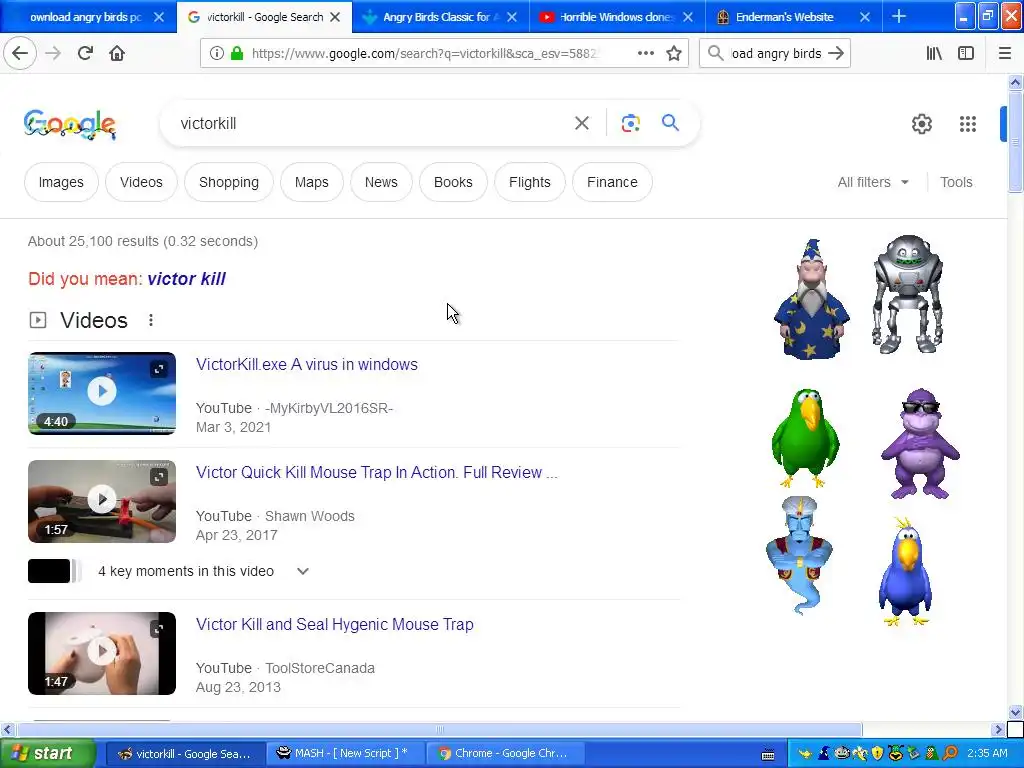
Task: Play the 4:40 VictorKill.exe video thumbnail
Action: (102, 393)
